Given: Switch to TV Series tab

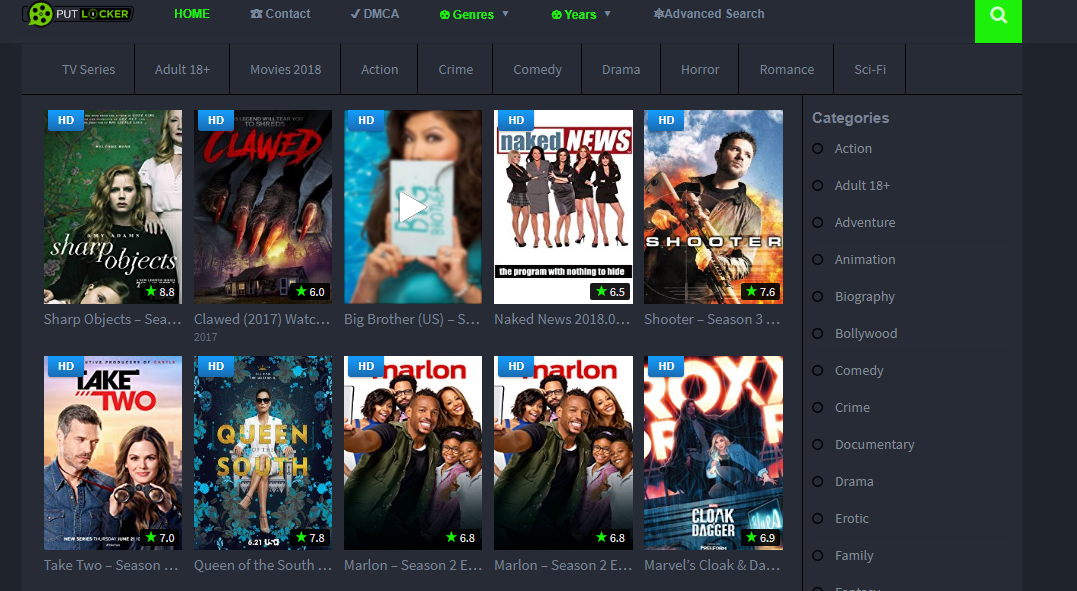Looking at the screenshot, I should [89, 69].
